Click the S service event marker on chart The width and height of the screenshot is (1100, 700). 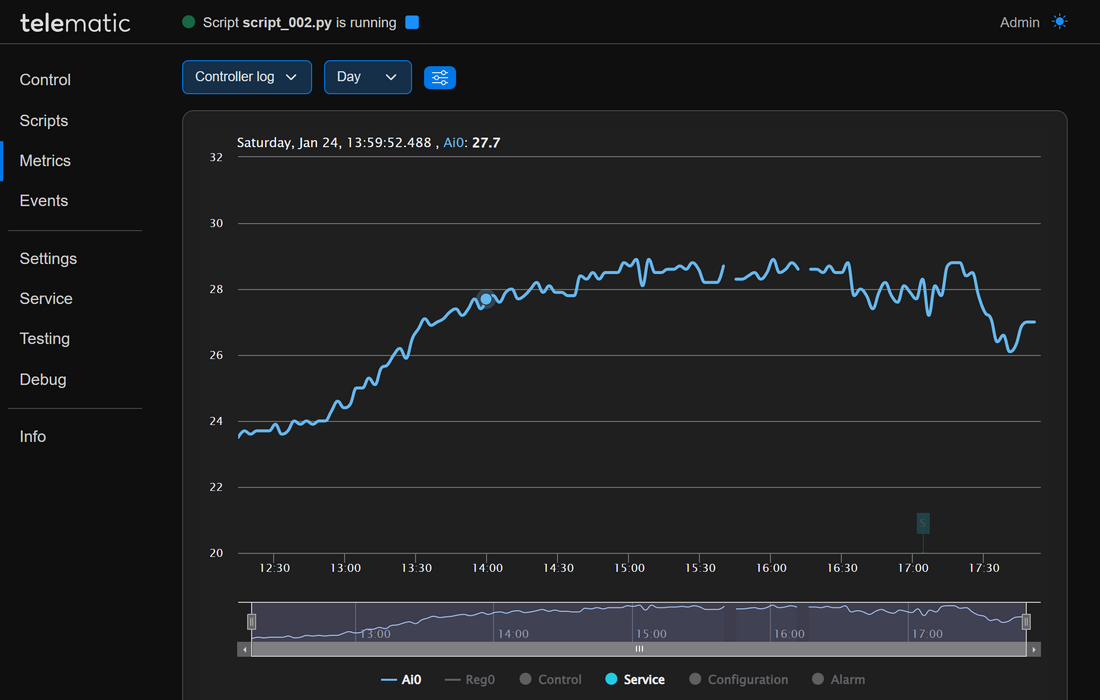923,523
